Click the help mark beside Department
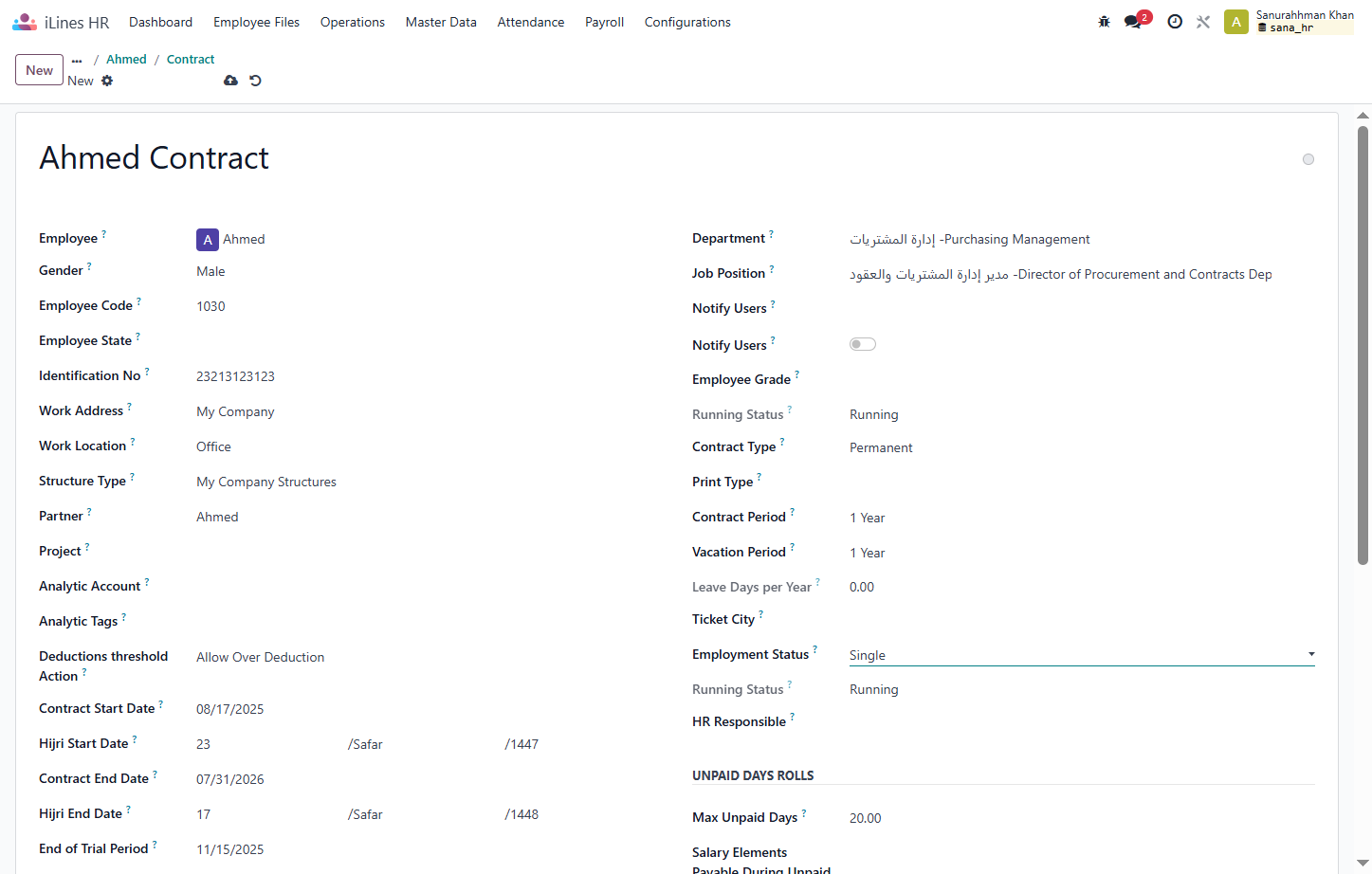 [771, 234]
